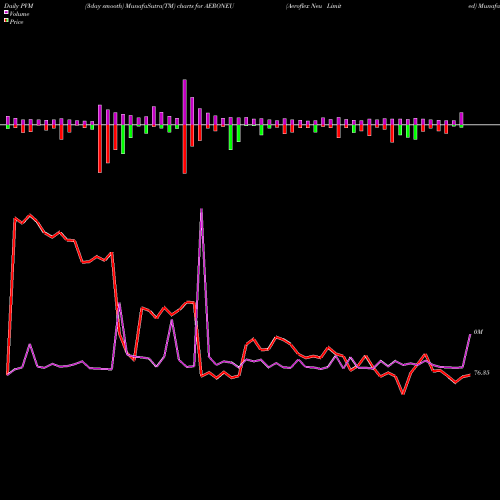
Task: Select the 'Price' legend label
Action: (16, 22)
